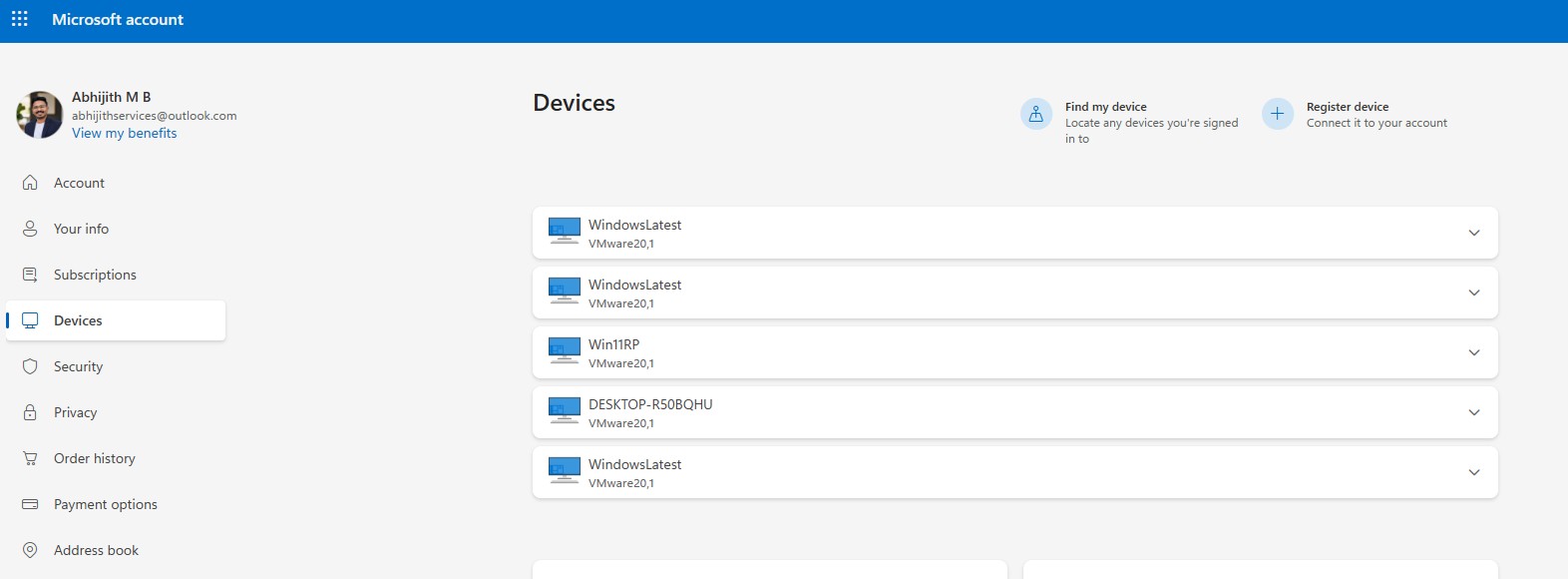Click the Payment options card icon
The image size is (1568, 579).
tap(30, 504)
